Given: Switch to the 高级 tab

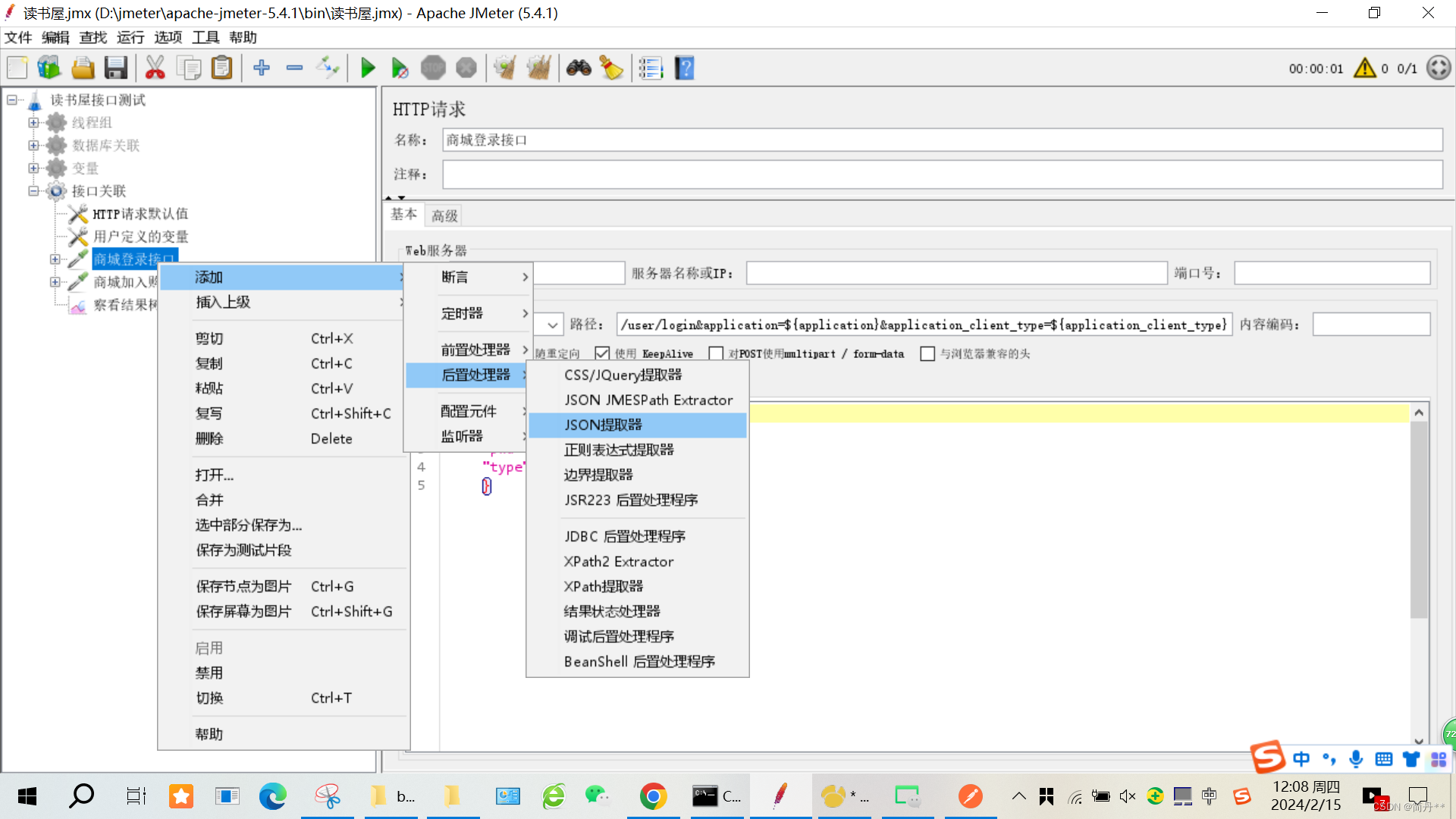Looking at the screenshot, I should tap(444, 215).
